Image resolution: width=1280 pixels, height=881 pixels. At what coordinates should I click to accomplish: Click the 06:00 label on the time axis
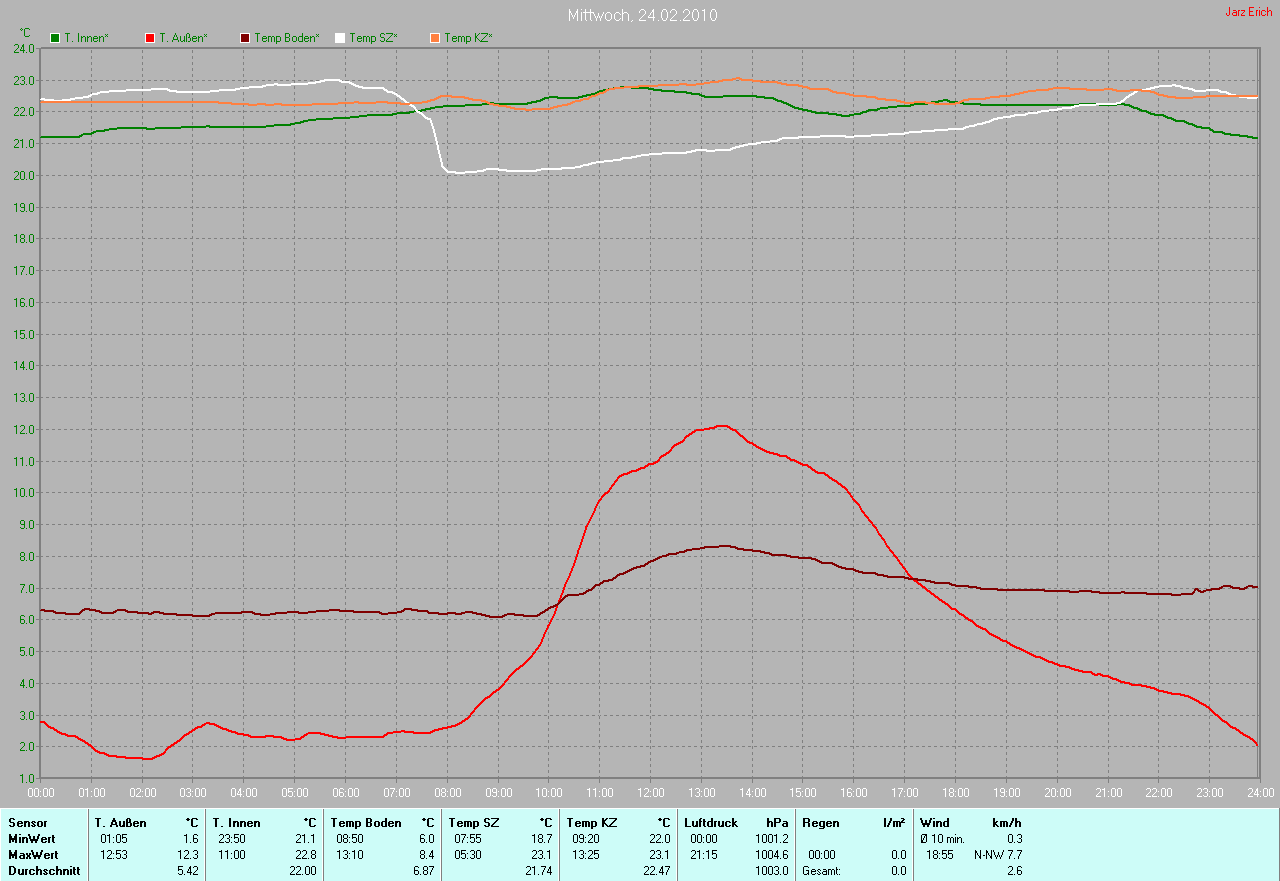(x=346, y=792)
